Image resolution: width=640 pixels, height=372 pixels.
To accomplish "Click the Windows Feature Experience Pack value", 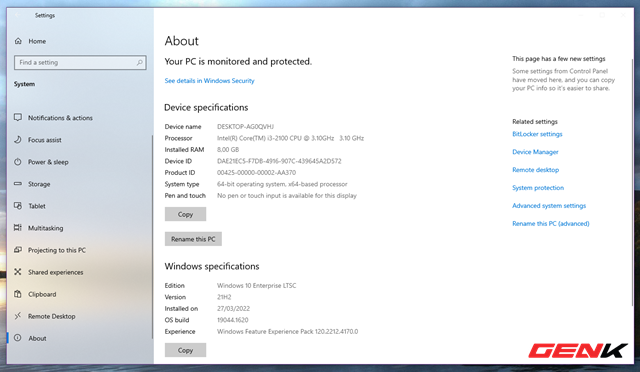I will (287, 331).
